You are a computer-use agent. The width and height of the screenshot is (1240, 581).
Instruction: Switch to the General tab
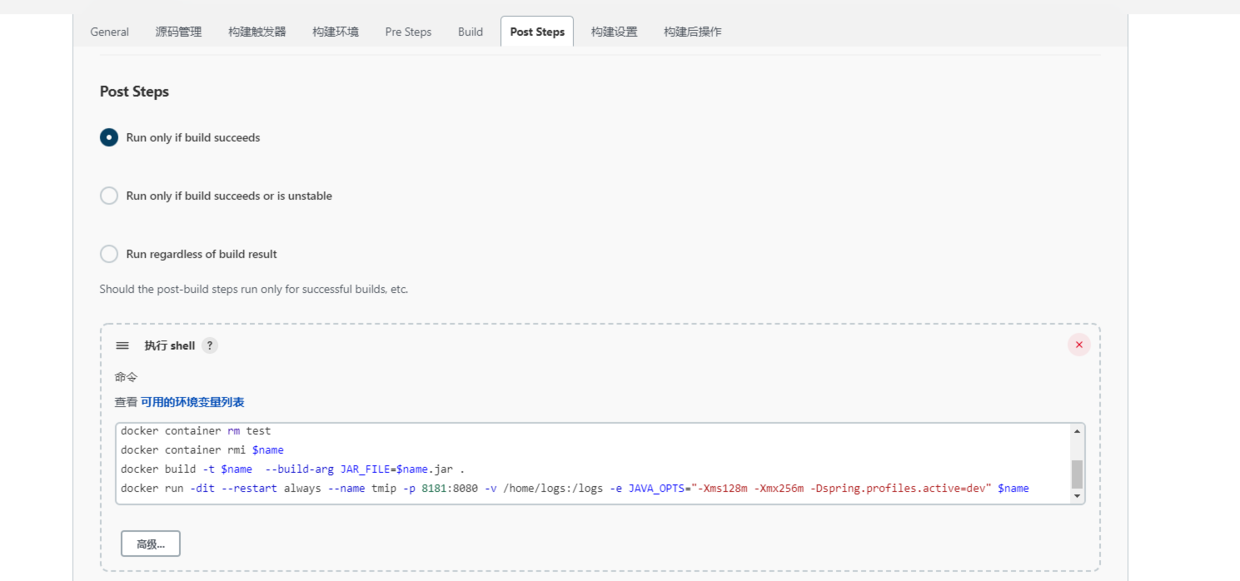tap(109, 31)
